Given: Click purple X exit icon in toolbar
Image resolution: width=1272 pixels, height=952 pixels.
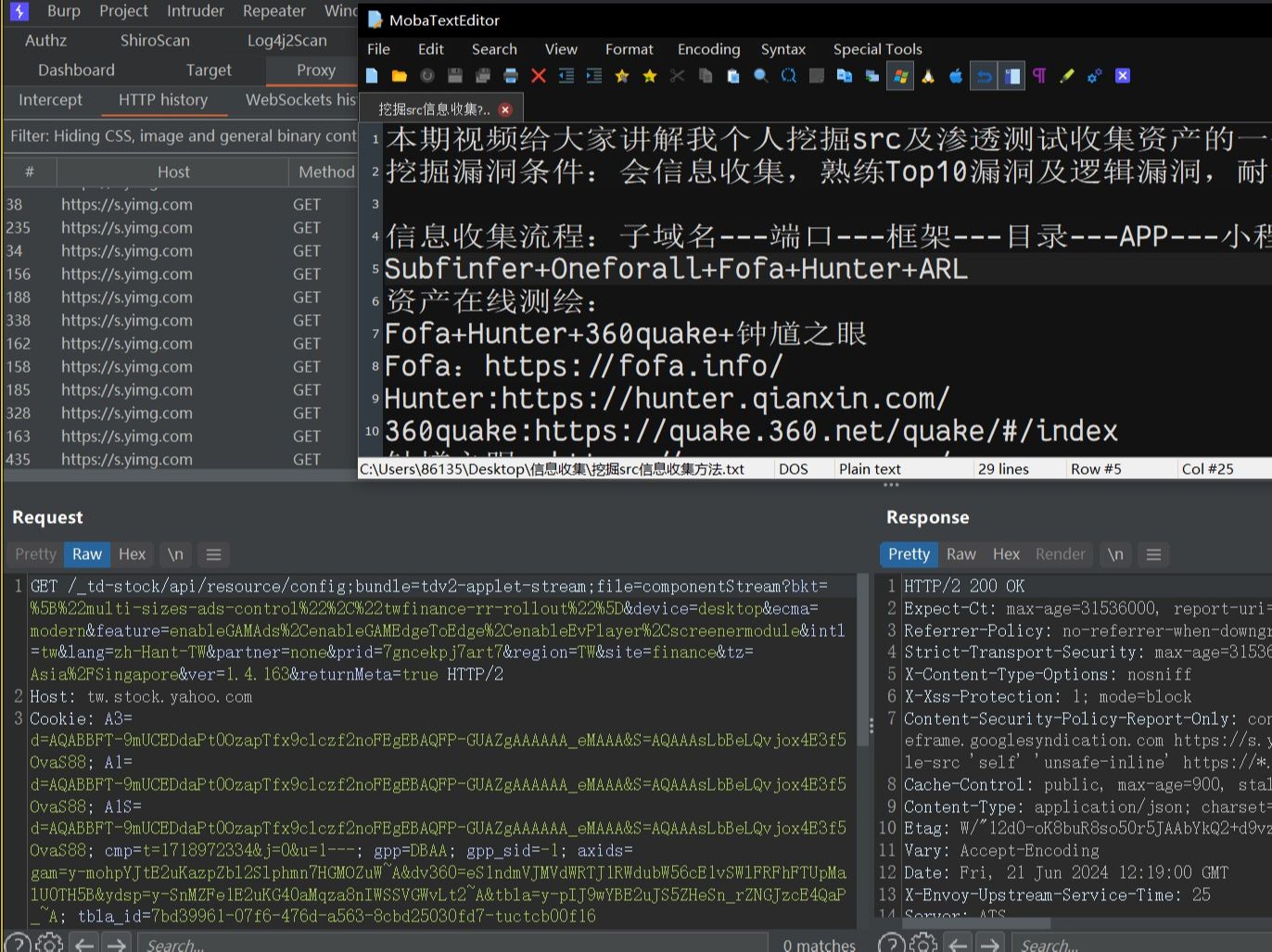Looking at the screenshot, I should click(1123, 76).
